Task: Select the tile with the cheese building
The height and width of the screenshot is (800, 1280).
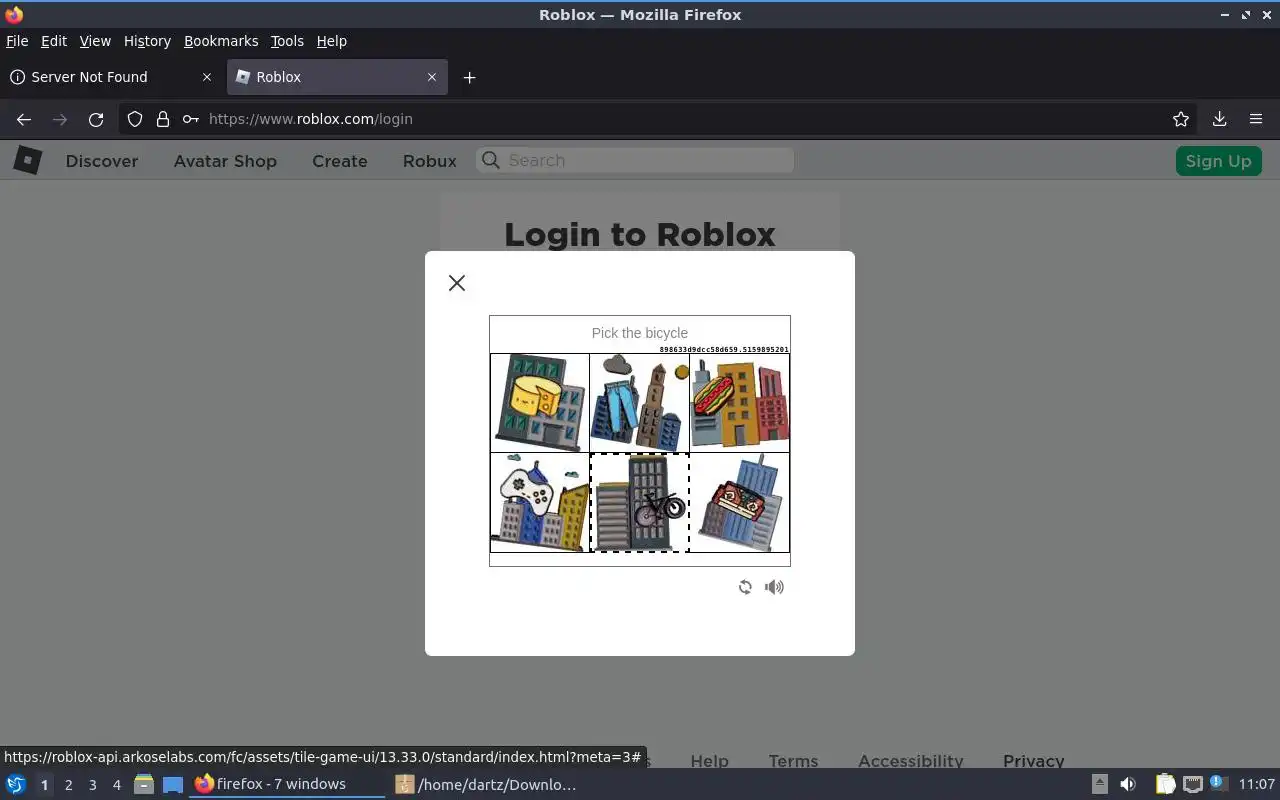Action: click(x=540, y=403)
